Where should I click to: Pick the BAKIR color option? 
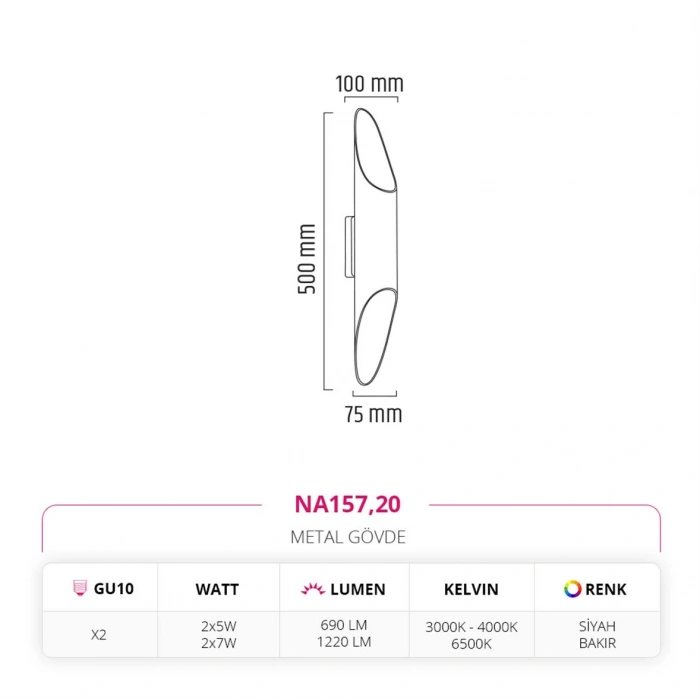[x=597, y=642]
